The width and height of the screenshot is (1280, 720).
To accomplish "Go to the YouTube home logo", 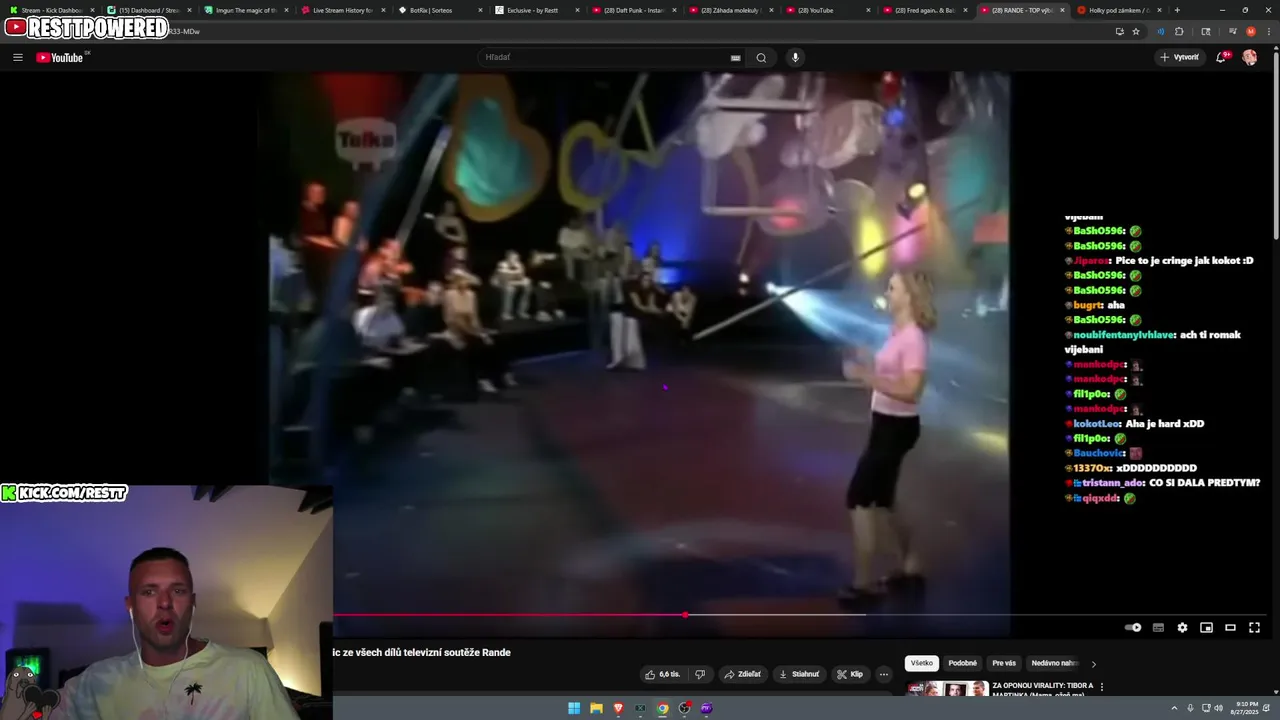I will [60, 57].
